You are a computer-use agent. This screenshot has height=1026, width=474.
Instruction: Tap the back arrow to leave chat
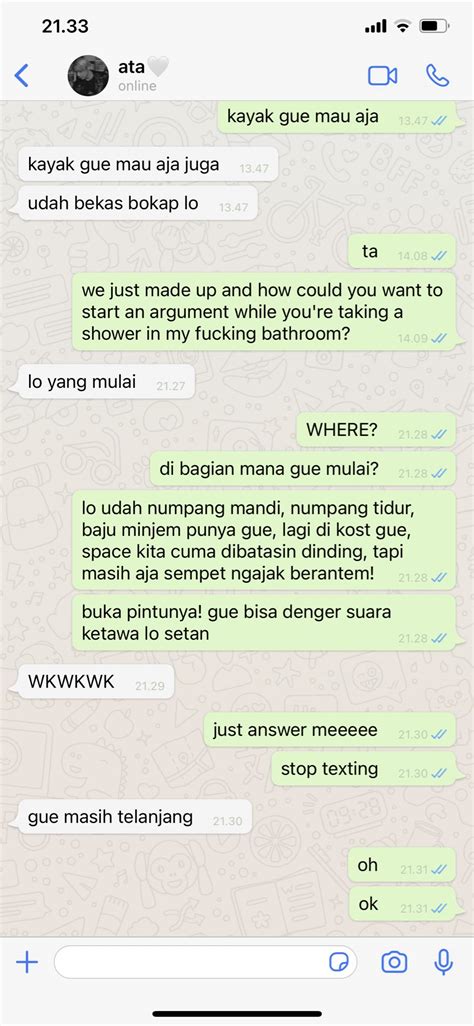coord(22,76)
